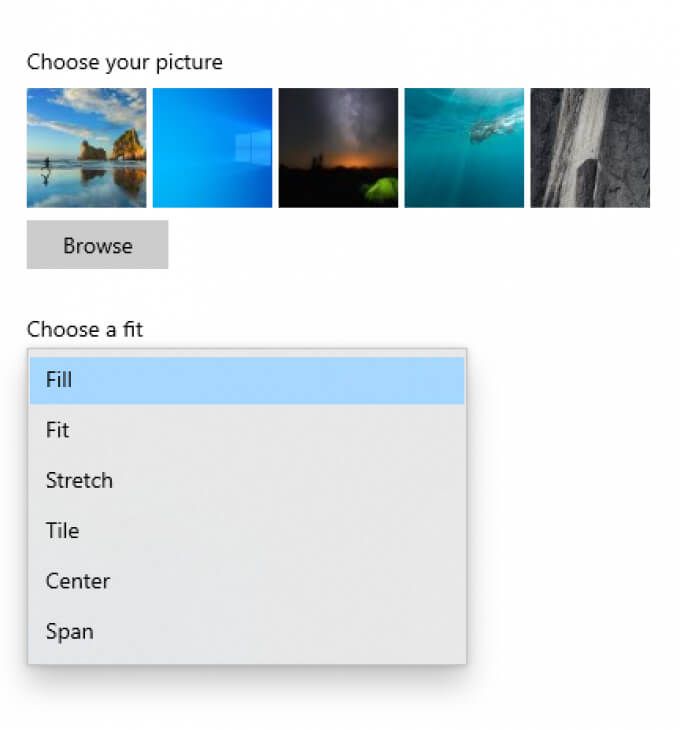Click the "Choose your picture" heading
Image resolution: width=680 pixels, height=730 pixels.
(125, 62)
